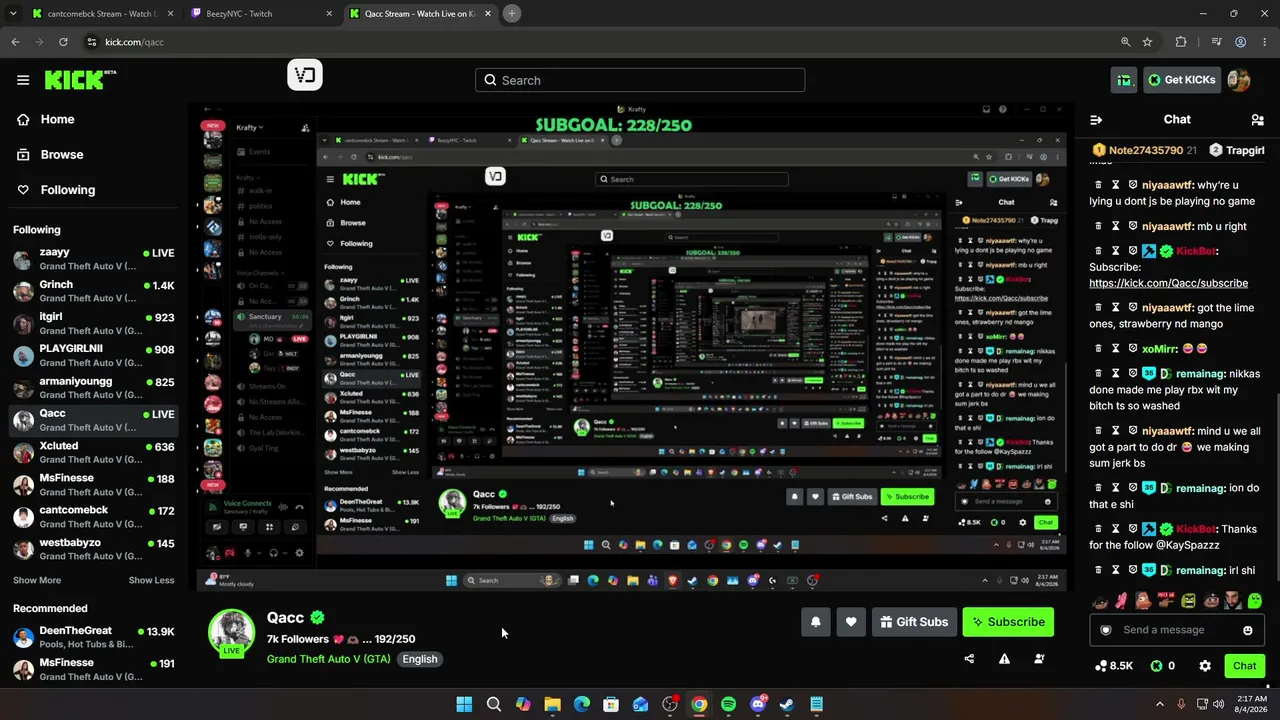The width and height of the screenshot is (1280, 720).
Task: Open Browse in the sidebar
Action: [61, 155]
